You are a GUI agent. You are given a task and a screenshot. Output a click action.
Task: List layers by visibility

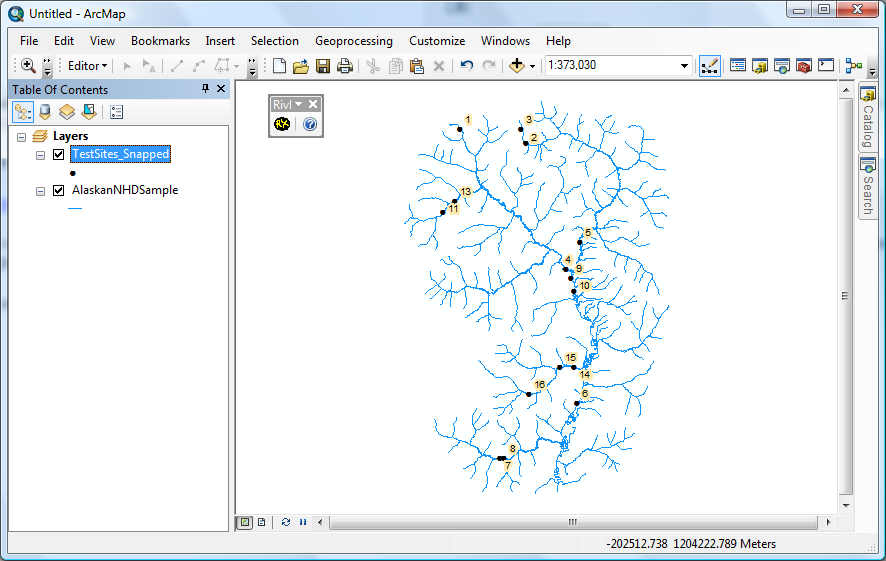[x=67, y=112]
